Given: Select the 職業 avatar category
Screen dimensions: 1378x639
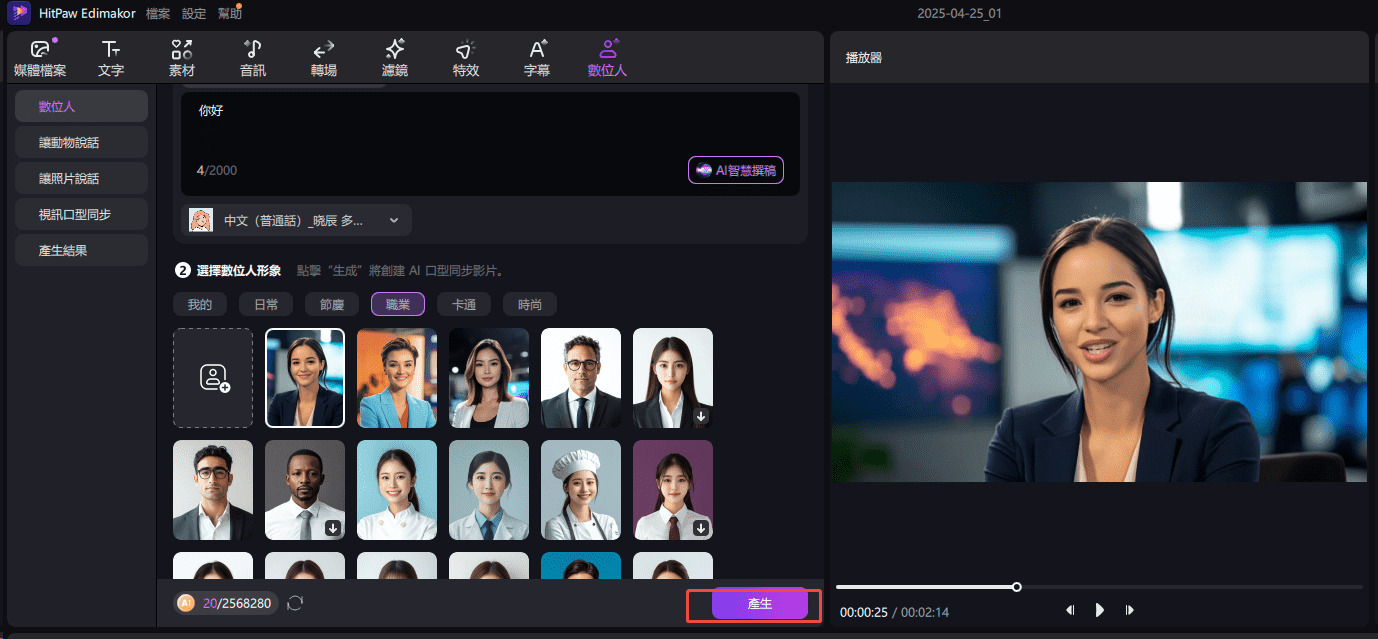Looking at the screenshot, I should pyautogui.click(x=397, y=304).
